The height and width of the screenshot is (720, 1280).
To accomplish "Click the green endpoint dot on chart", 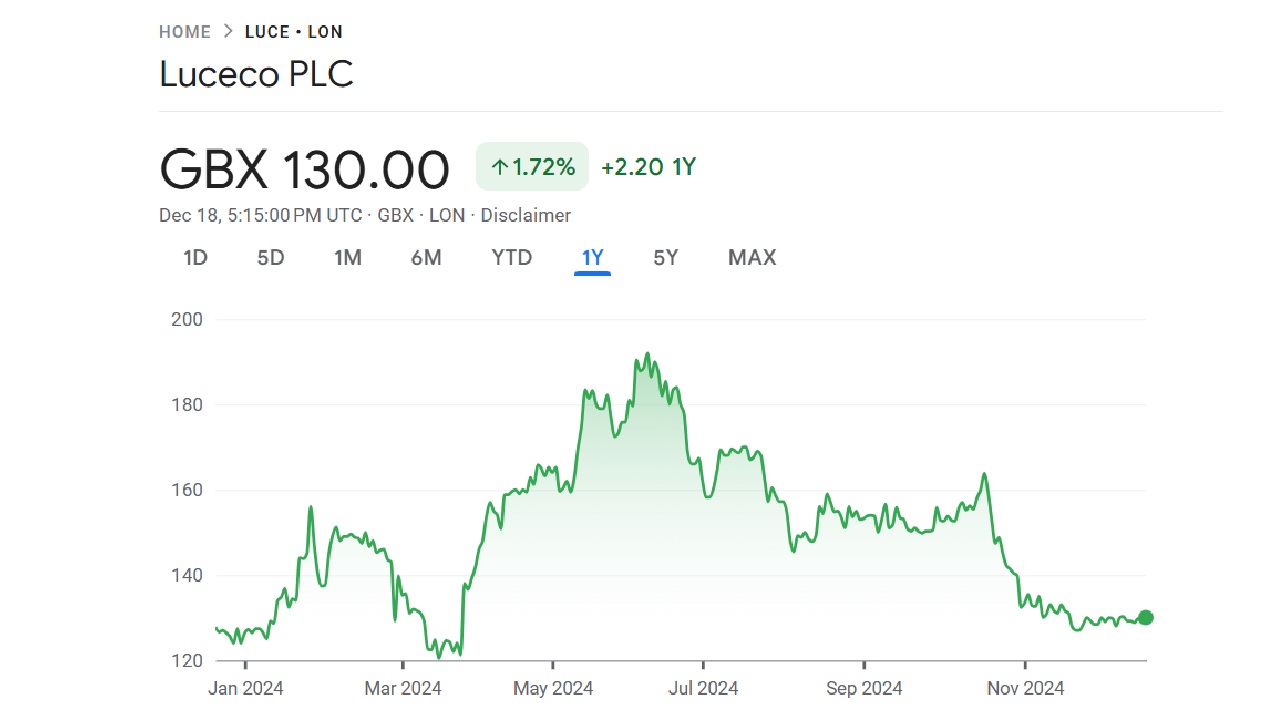I will [1145, 618].
